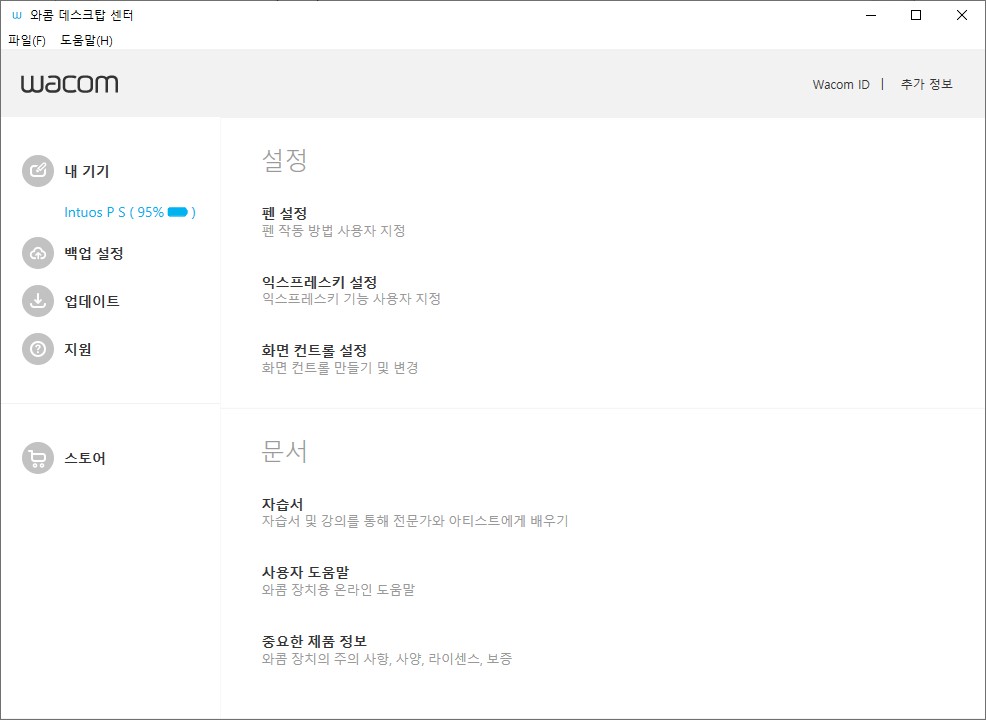Image resolution: width=986 pixels, height=720 pixels.
Task: Click the 백업 설정 cloud upload icon
Action: point(38,253)
